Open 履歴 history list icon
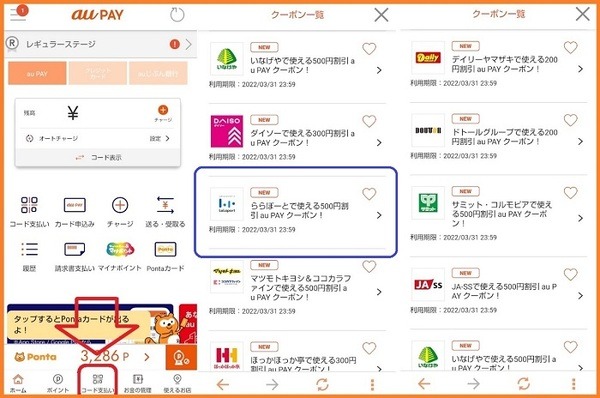This screenshot has width=600, height=398. [29, 250]
